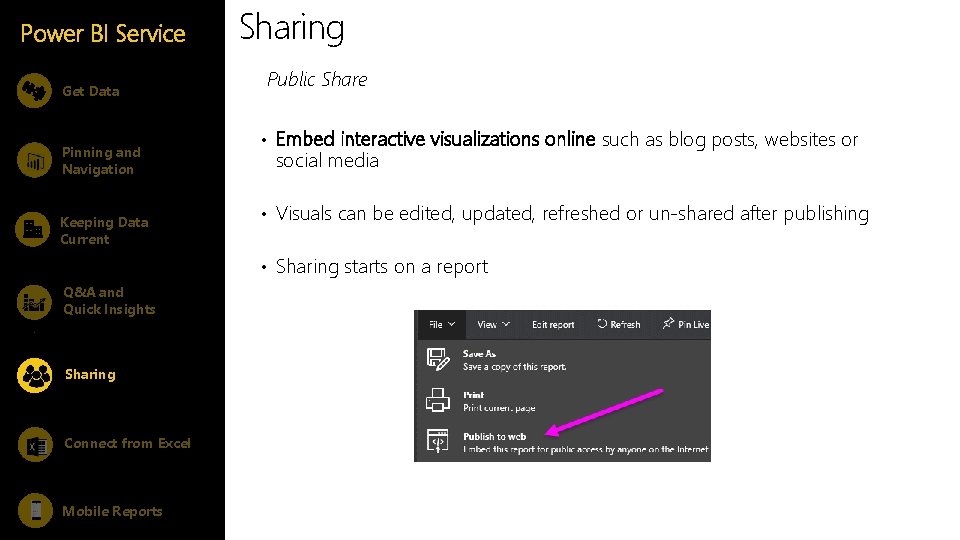Click the bold 'Embed interactive visualizations online' text
Viewport: 960px width, 540px height.
tap(435, 139)
